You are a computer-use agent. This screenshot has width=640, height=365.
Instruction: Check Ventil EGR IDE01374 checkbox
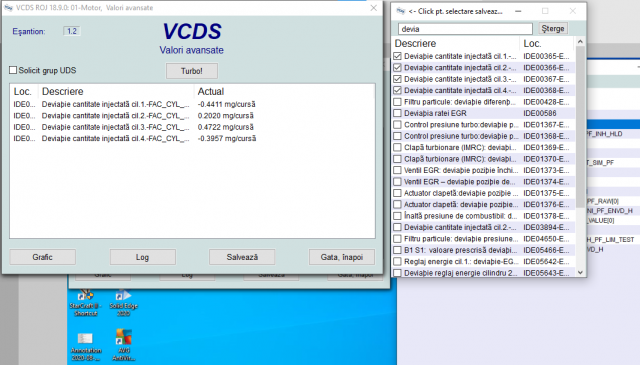pyautogui.click(x=397, y=182)
